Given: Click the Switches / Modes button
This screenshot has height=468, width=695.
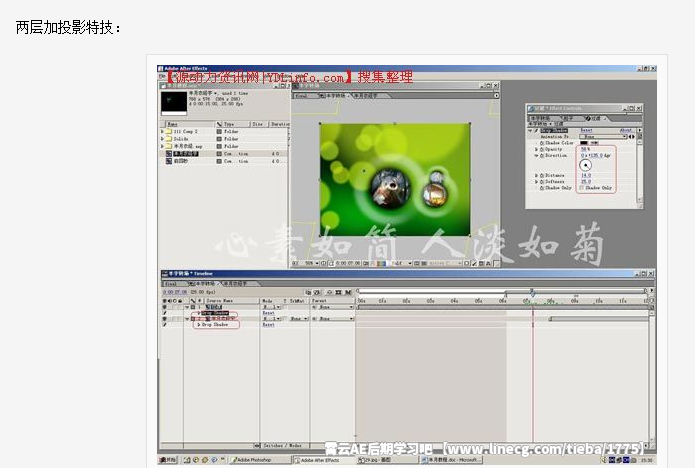Looking at the screenshot, I should [283, 445].
